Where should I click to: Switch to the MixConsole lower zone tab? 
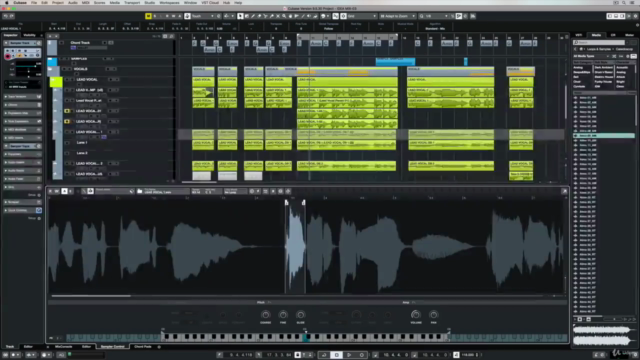tap(63, 347)
